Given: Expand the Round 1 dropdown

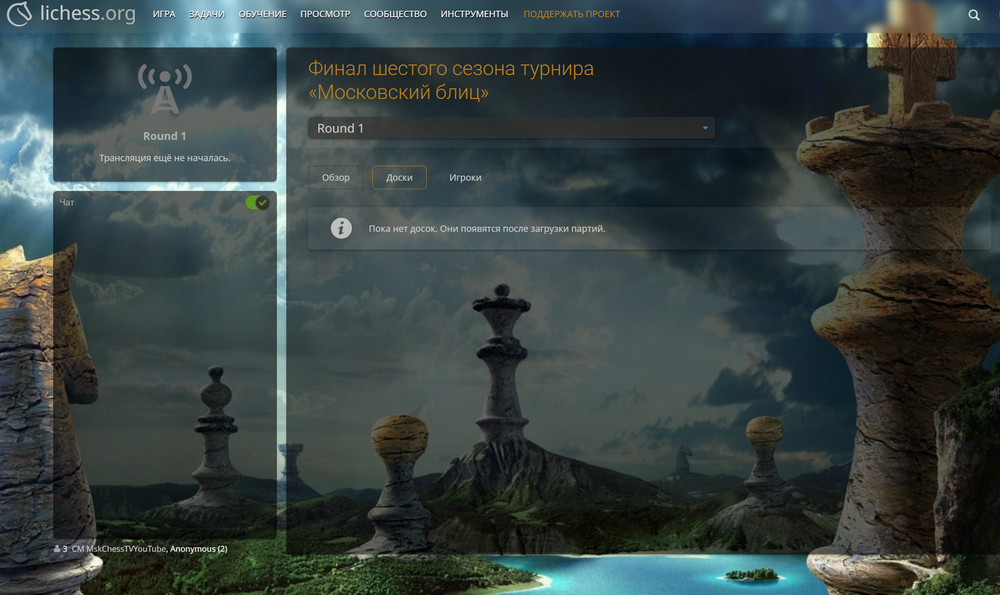Looking at the screenshot, I should pyautogui.click(x=511, y=128).
